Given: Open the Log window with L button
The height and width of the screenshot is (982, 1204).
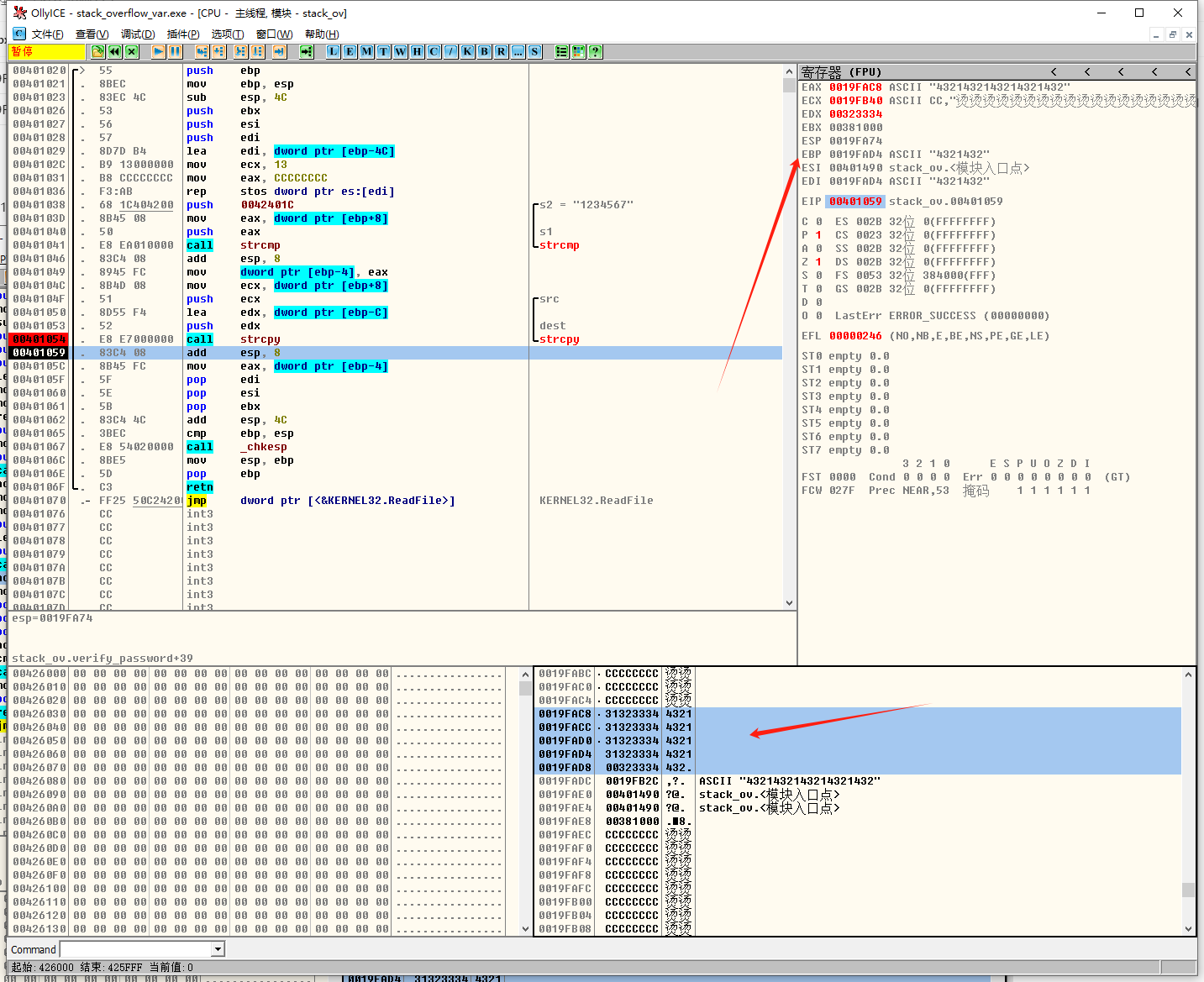Looking at the screenshot, I should click(334, 52).
